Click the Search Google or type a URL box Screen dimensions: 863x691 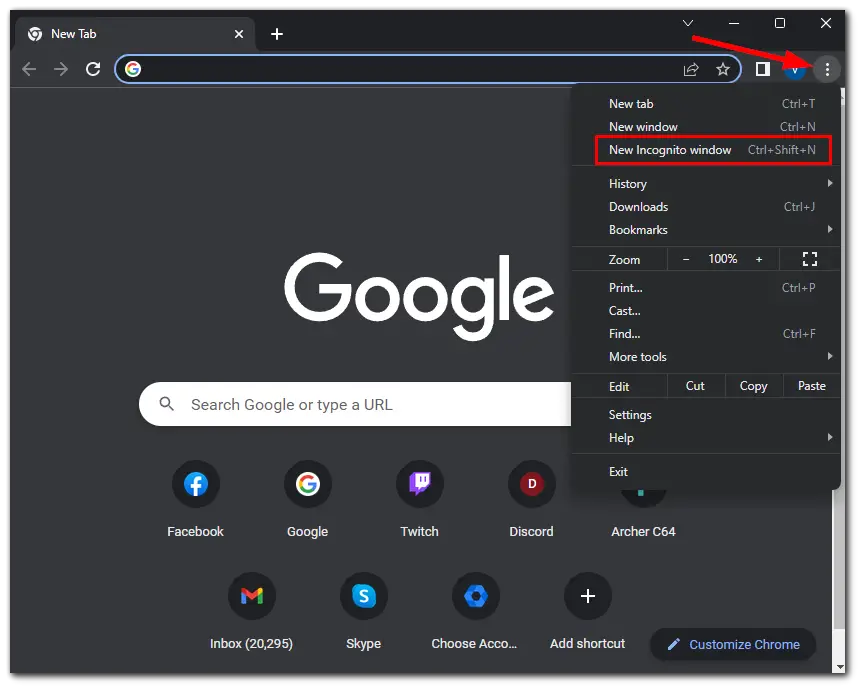point(355,404)
